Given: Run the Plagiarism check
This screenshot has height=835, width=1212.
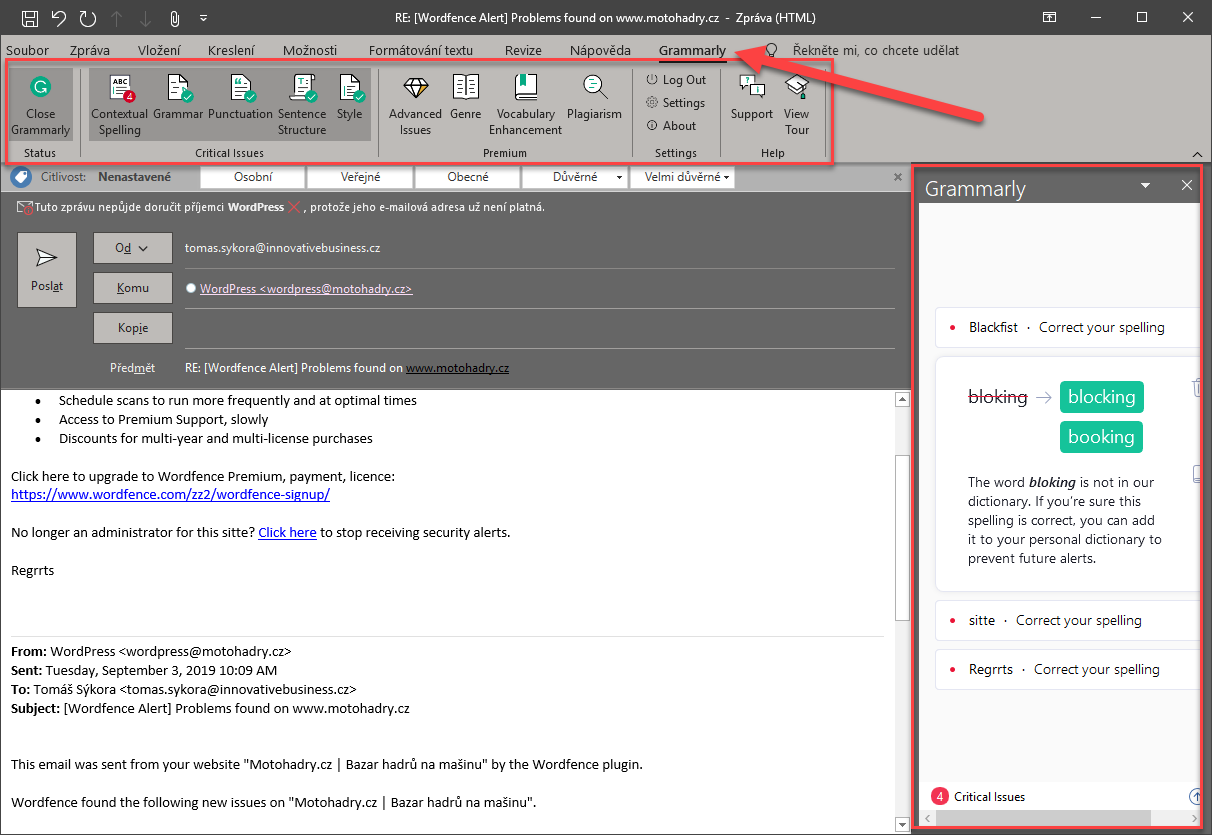Looking at the screenshot, I should pos(594,100).
